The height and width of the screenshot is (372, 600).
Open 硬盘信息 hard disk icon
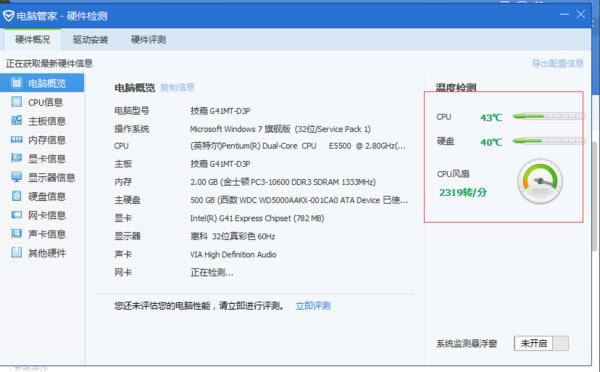point(16,196)
